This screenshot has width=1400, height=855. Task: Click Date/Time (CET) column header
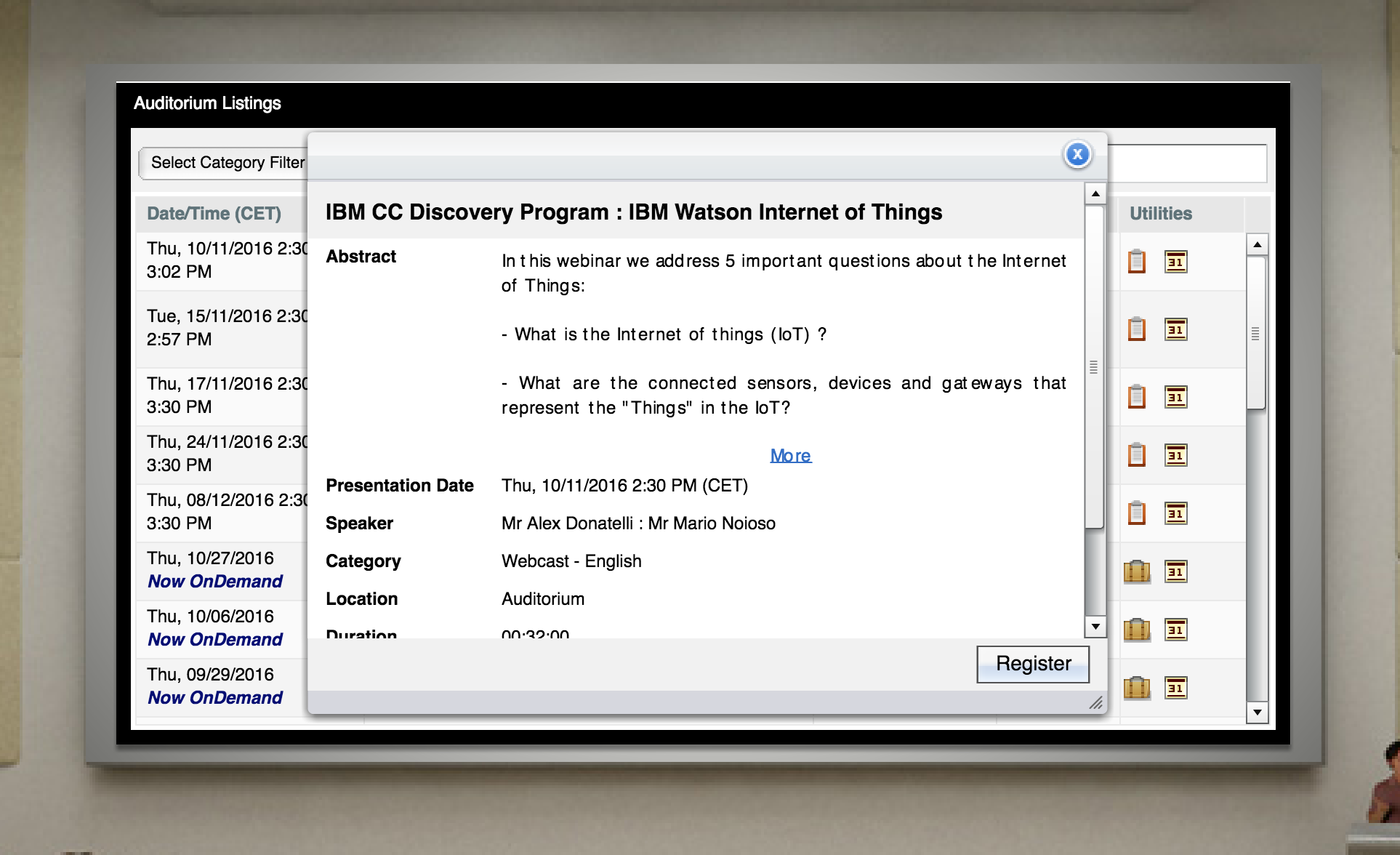pyautogui.click(x=214, y=214)
